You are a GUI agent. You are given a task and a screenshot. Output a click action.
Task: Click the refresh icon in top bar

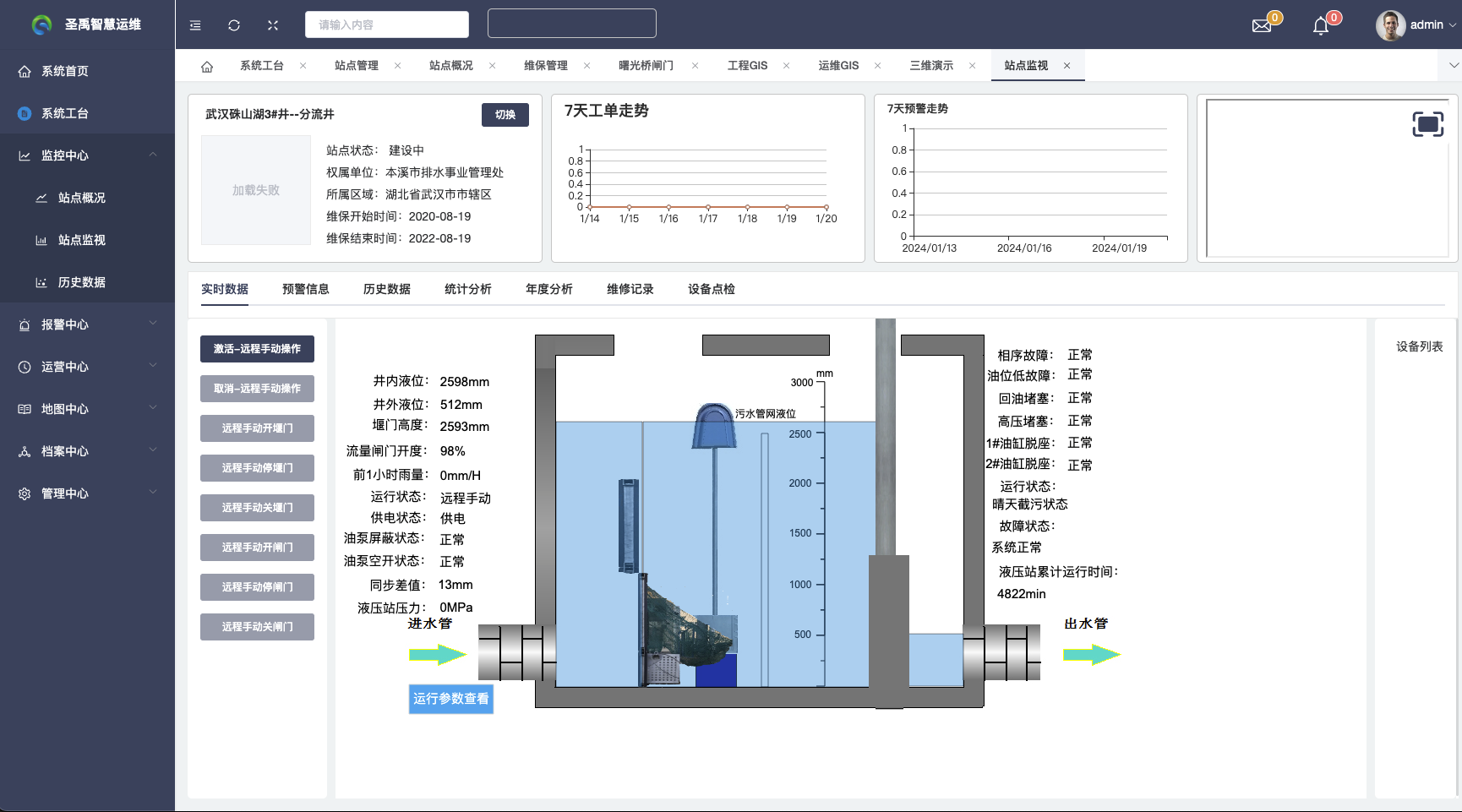coord(234,25)
